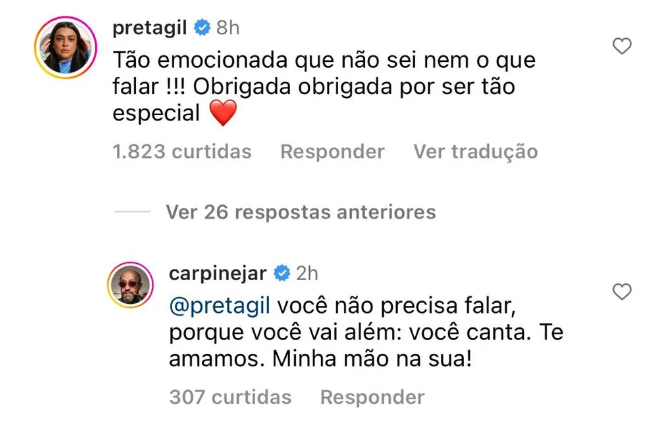Image resolution: width=665 pixels, height=425 pixels.
Task: Open the pretagil username link
Action: point(150,28)
